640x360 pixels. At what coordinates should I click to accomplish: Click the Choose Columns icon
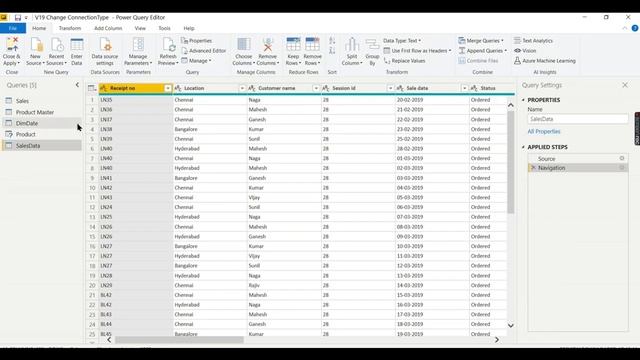[244, 44]
